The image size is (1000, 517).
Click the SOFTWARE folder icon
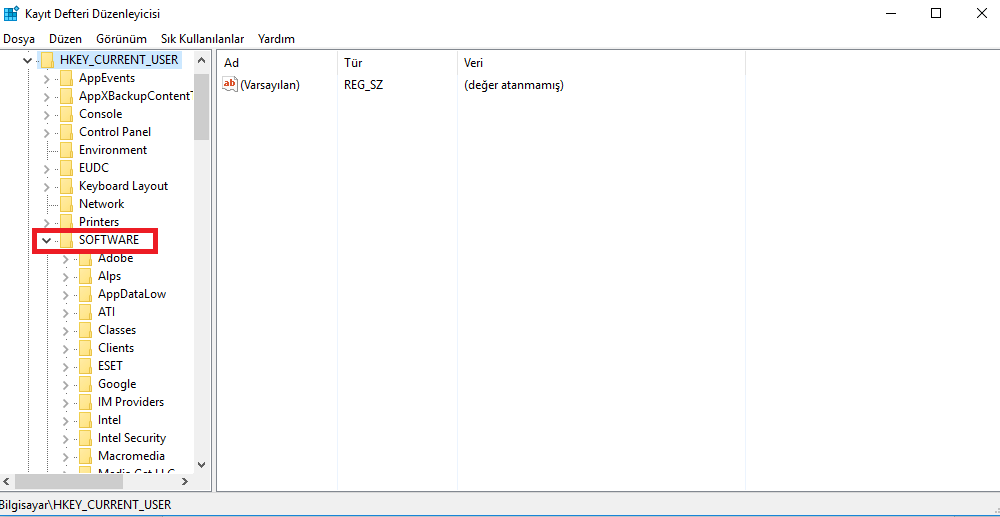[x=66, y=240]
